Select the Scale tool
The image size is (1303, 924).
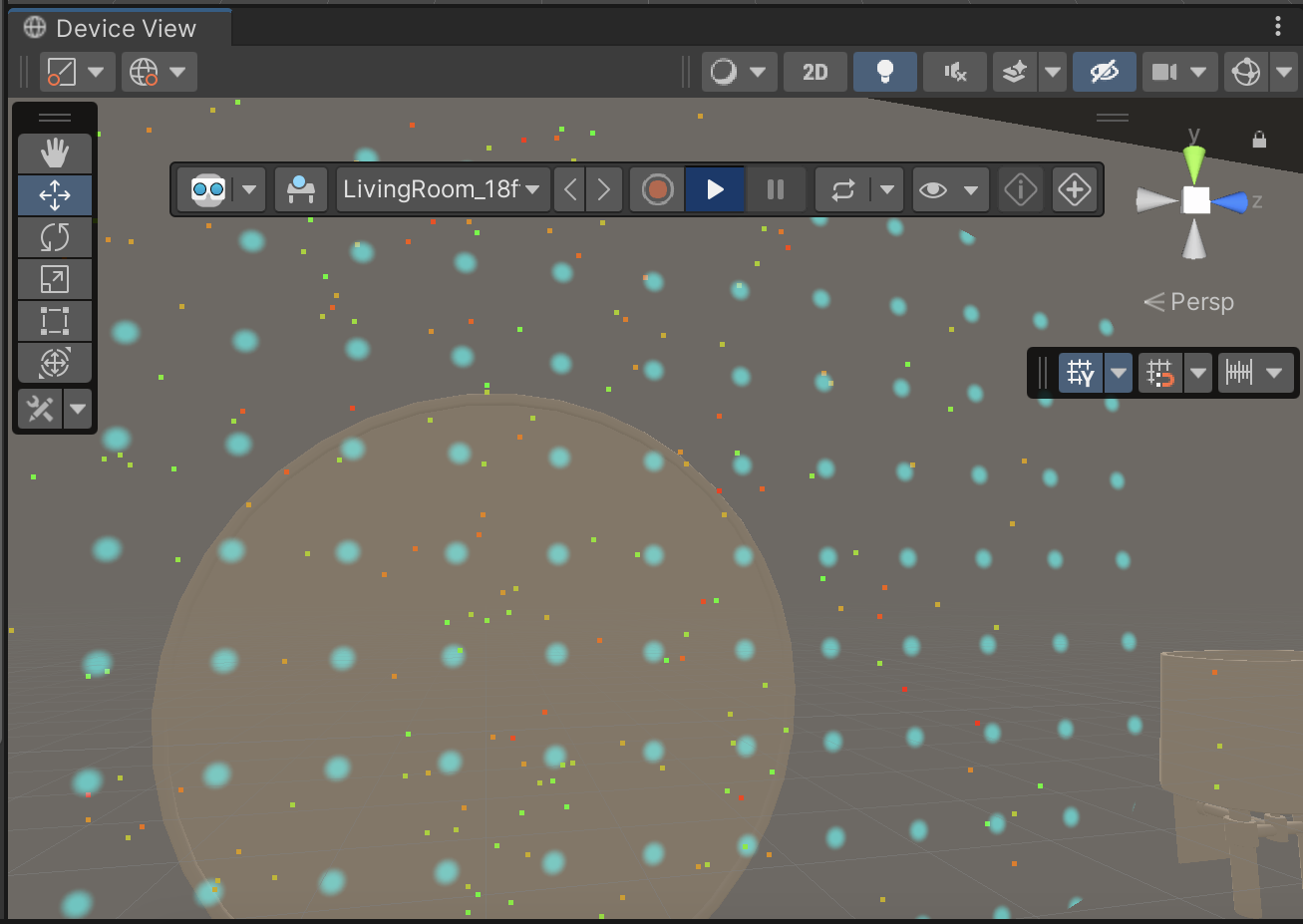coord(55,279)
